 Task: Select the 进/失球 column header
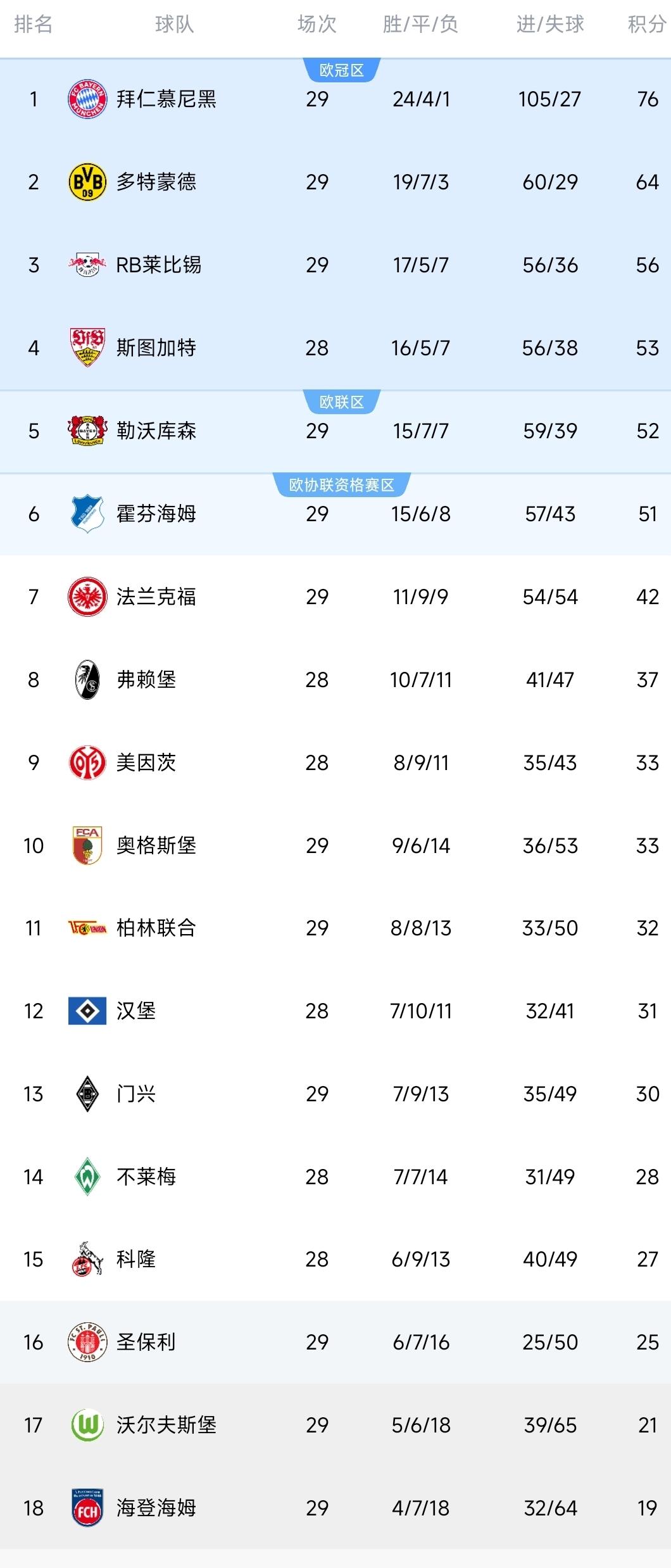(x=549, y=24)
